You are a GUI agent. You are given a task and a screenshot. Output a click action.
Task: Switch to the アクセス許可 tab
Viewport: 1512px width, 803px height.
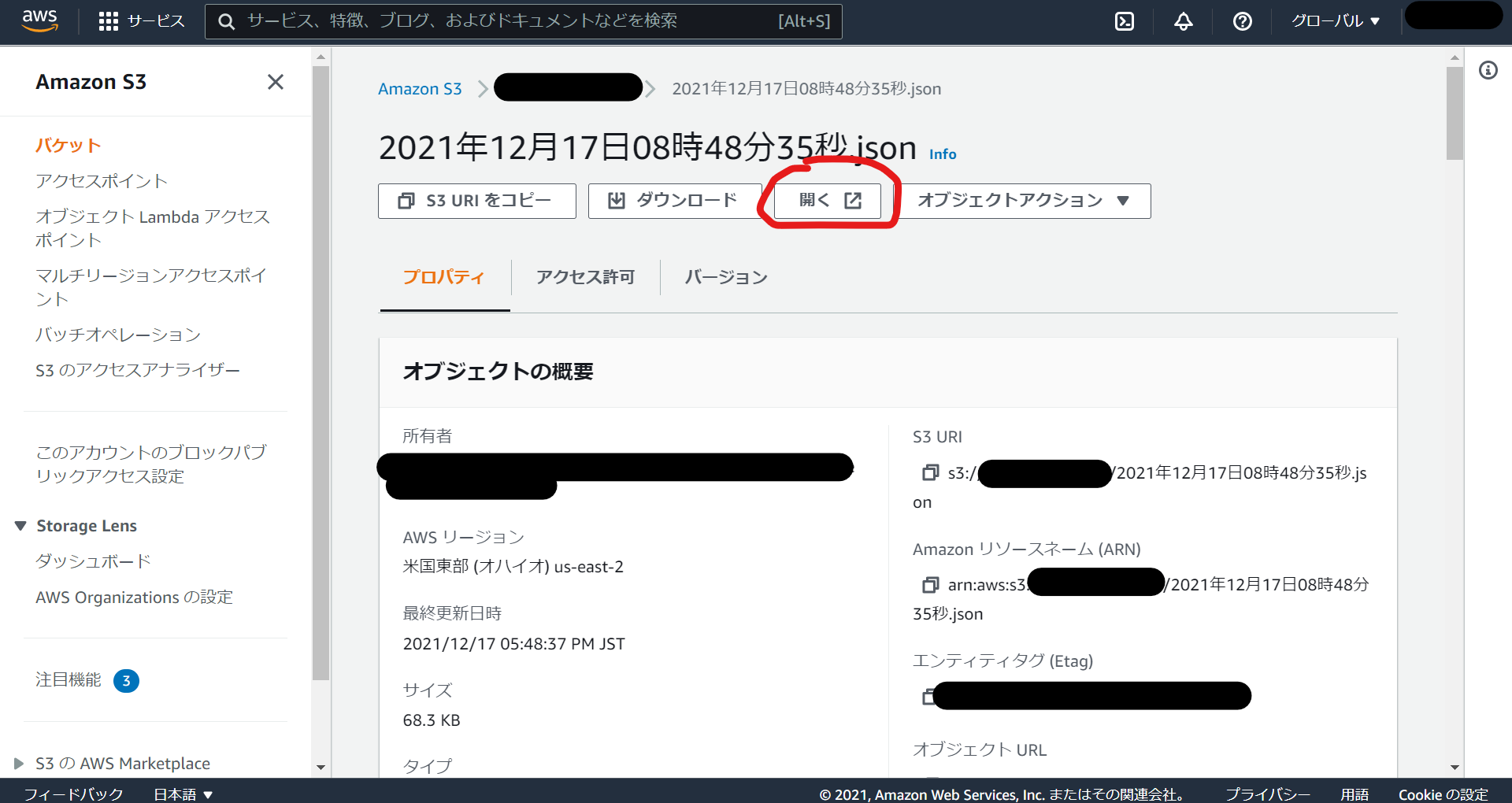pos(586,277)
